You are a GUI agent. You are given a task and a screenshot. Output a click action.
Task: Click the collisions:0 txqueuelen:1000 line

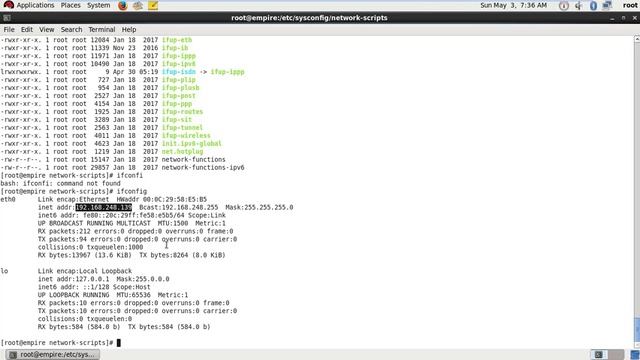coord(91,247)
